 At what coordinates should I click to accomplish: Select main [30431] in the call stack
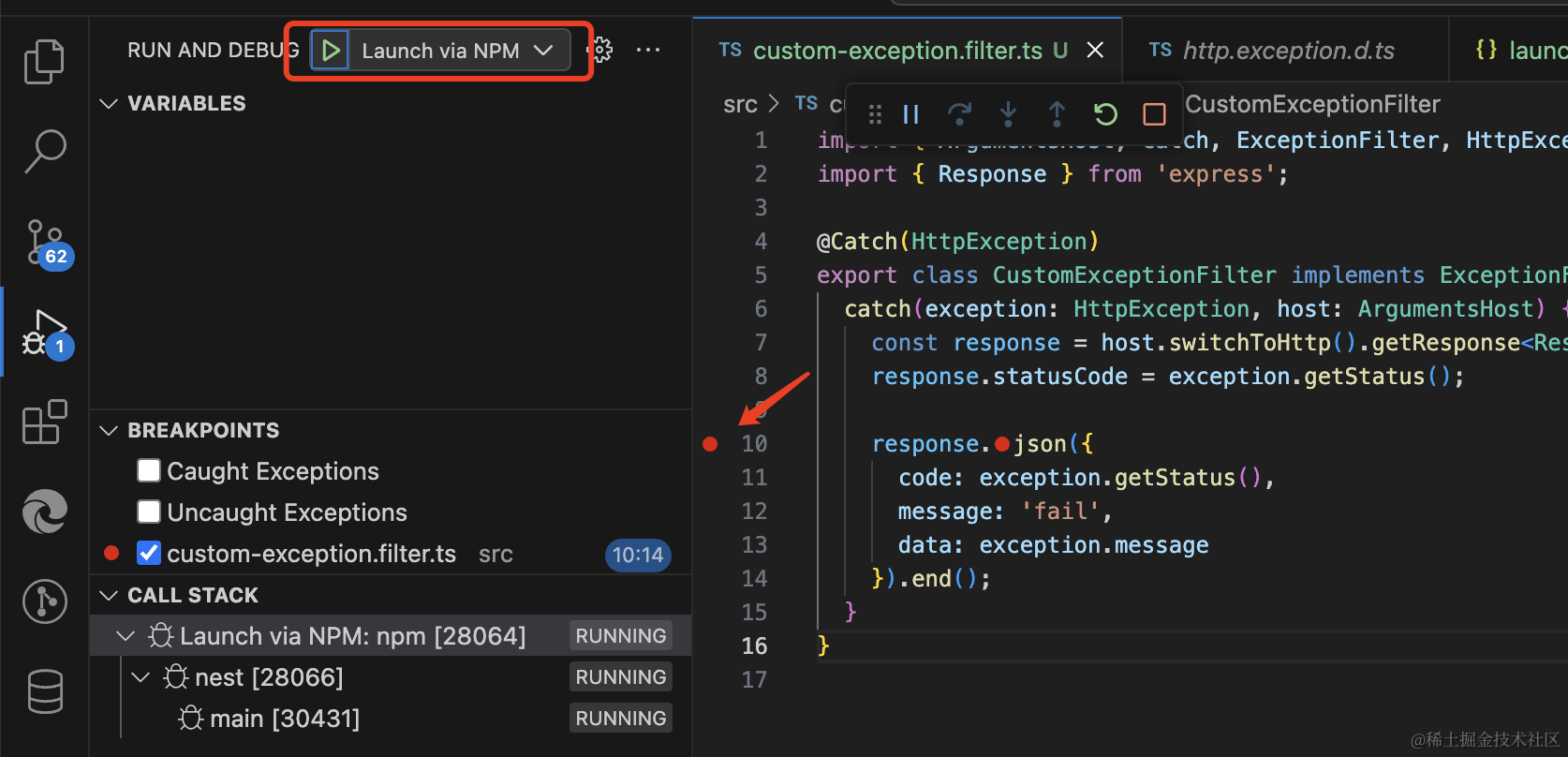(284, 719)
